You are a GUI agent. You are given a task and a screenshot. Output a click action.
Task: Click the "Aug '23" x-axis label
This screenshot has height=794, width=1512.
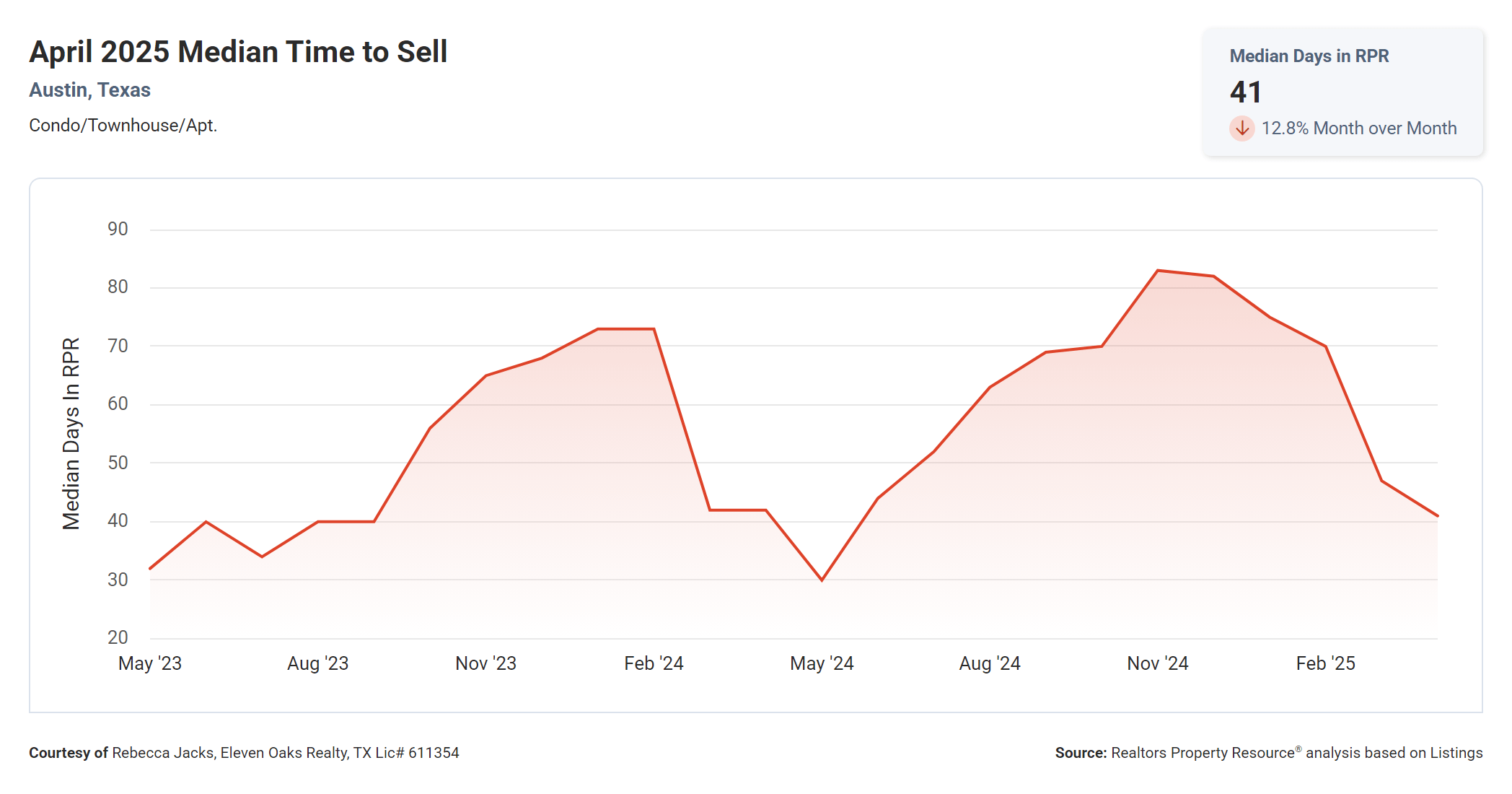click(317, 663)
